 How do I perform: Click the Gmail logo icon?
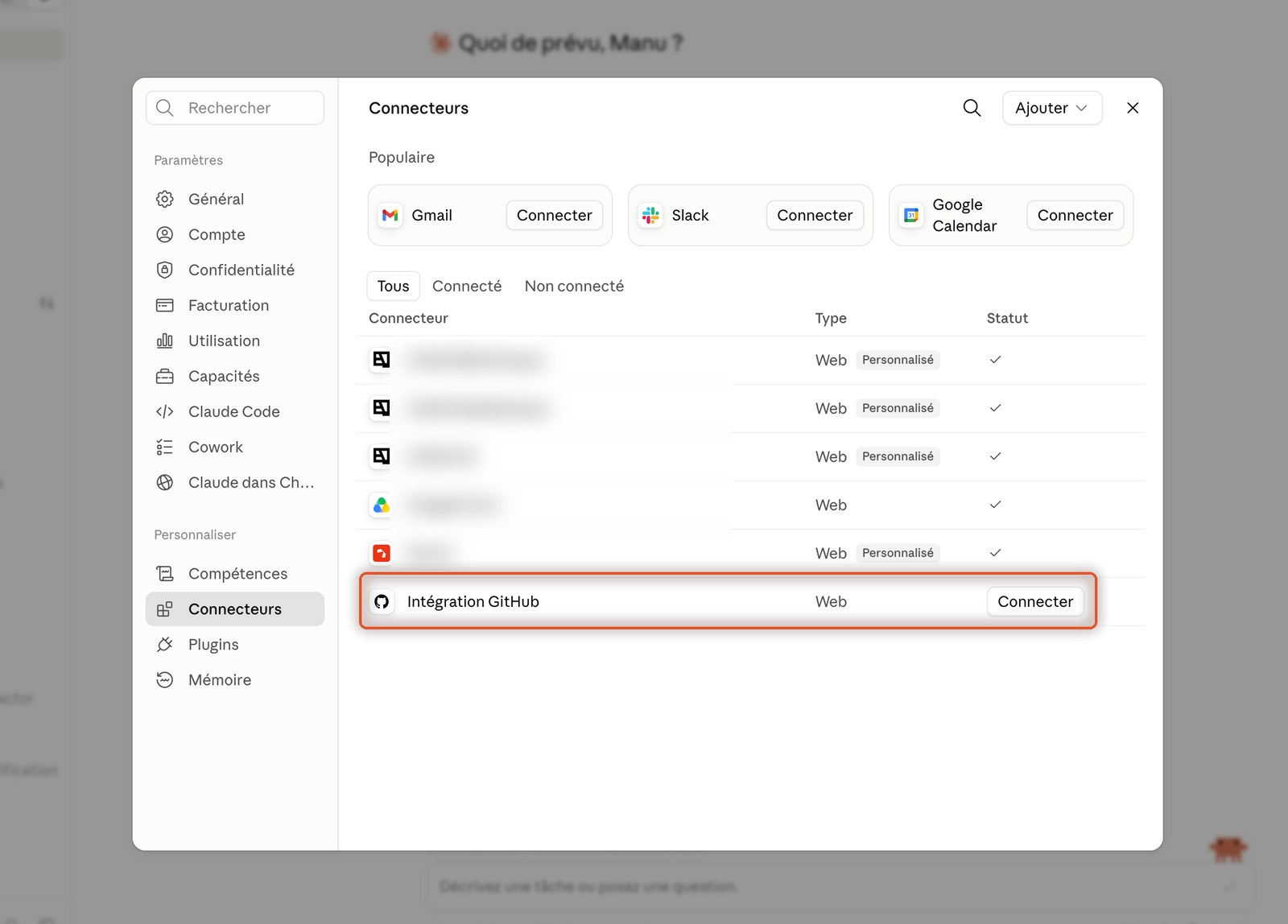[390, 215]
